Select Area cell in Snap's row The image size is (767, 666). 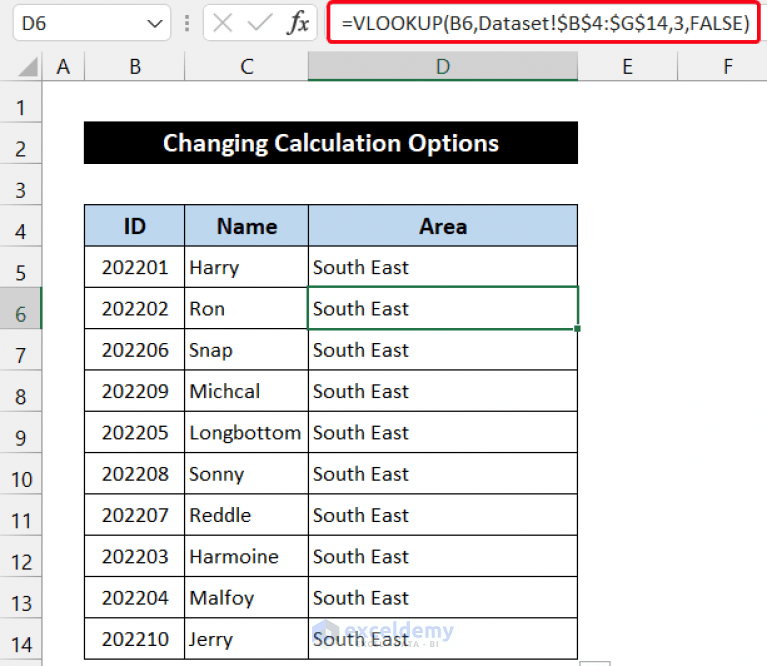(x=443, y=350)
